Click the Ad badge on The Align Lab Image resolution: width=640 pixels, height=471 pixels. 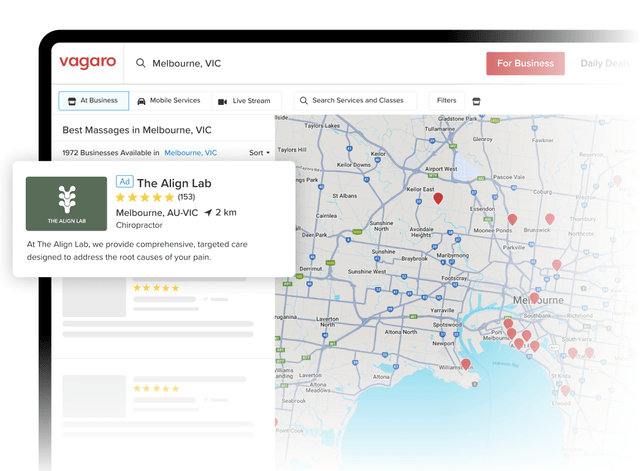pos(124,182)
